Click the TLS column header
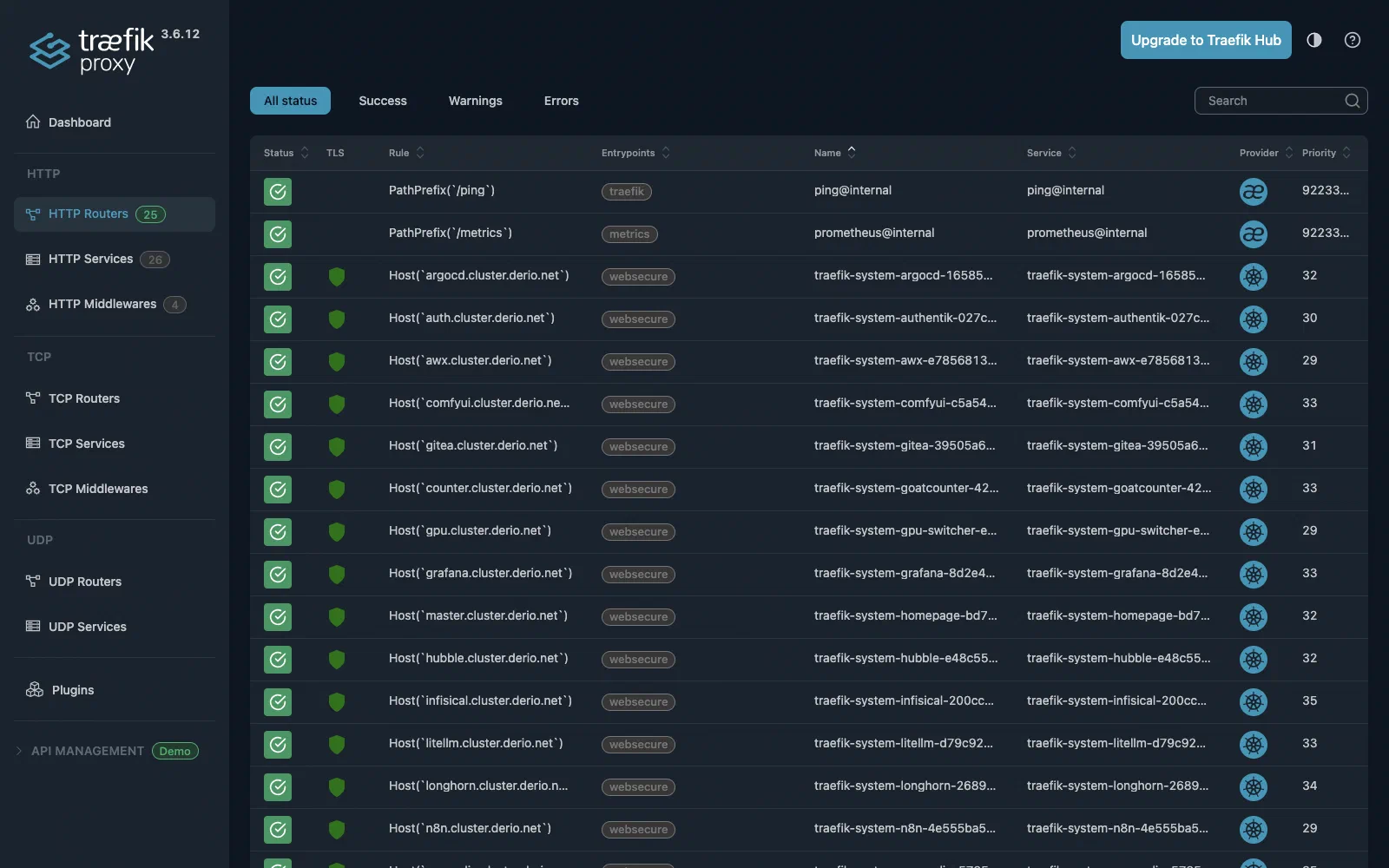 click(335, 153)
